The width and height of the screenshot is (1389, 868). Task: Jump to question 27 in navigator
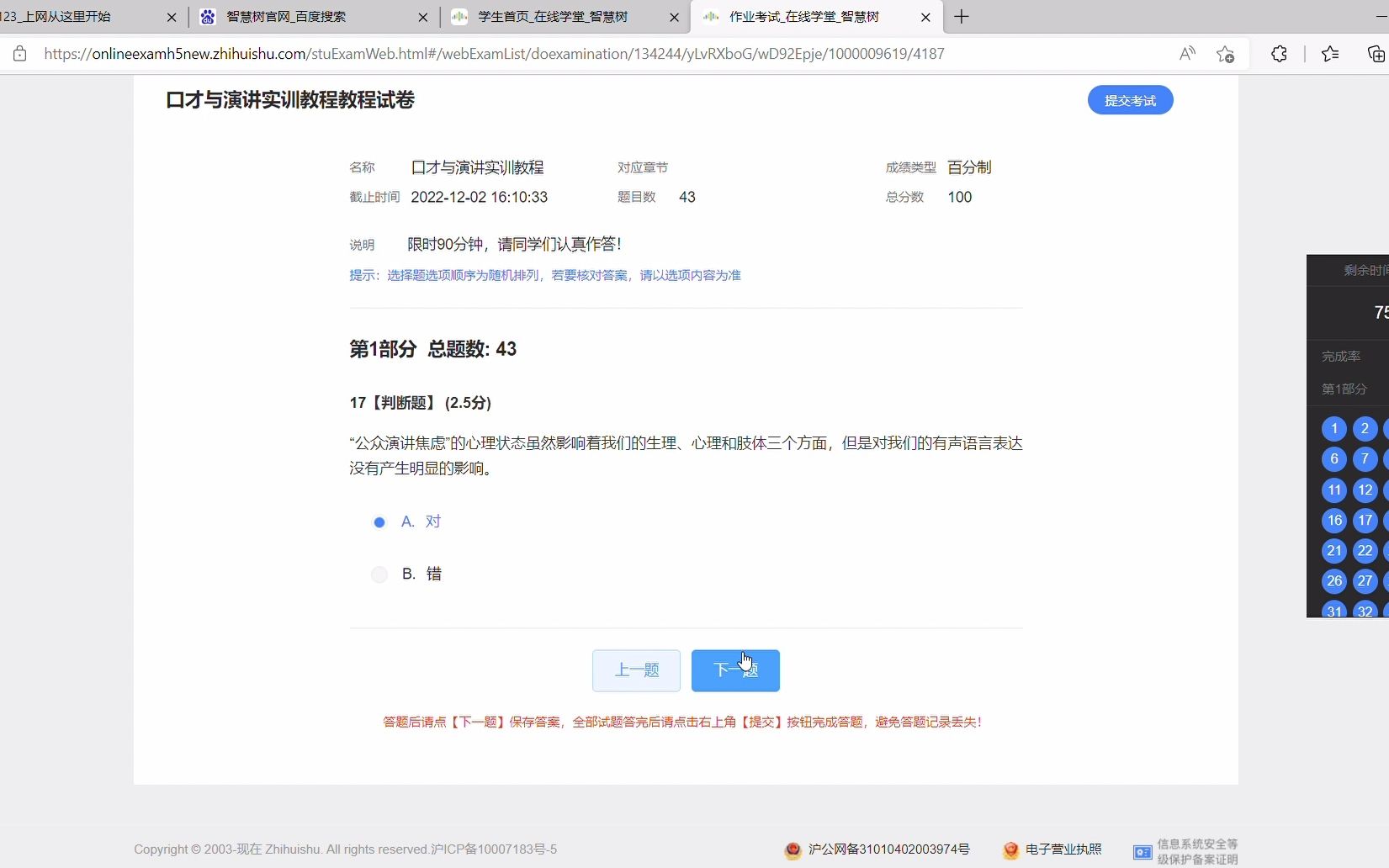1365,581
